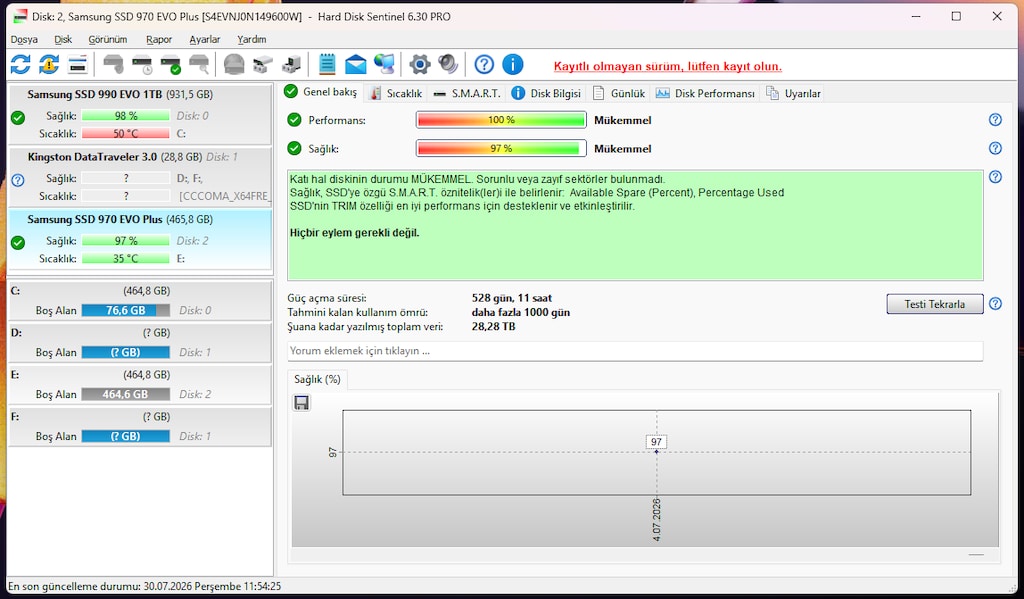Click the Testi Tekrarla button
Screen dimensions: 1024x599
[x=935, y=304]
